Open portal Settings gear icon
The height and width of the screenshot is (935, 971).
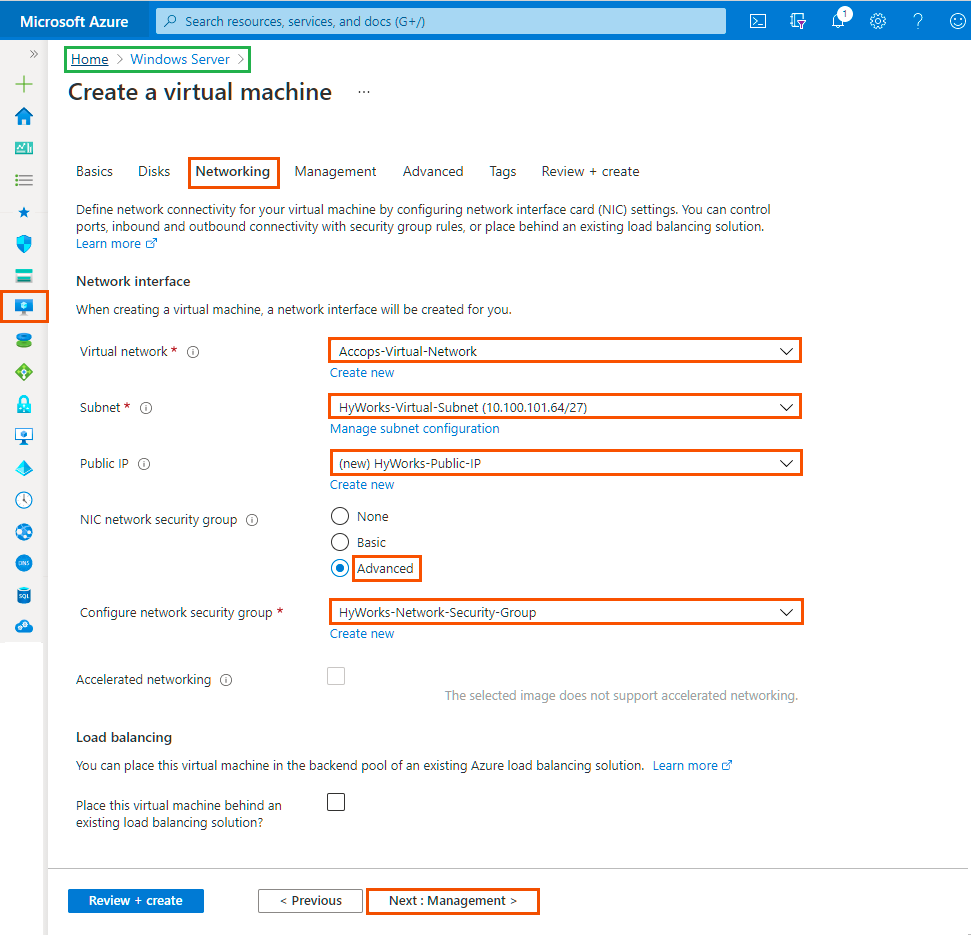pyautogui.click(x=877, y=21)
